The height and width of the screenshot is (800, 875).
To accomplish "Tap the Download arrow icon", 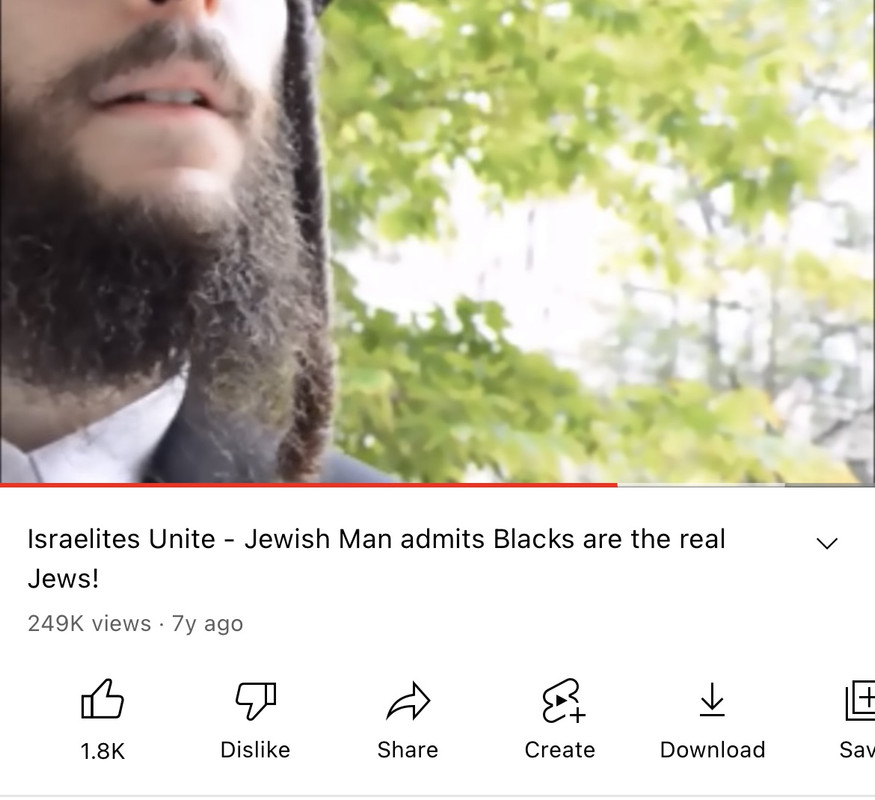I will click(712, 700).
